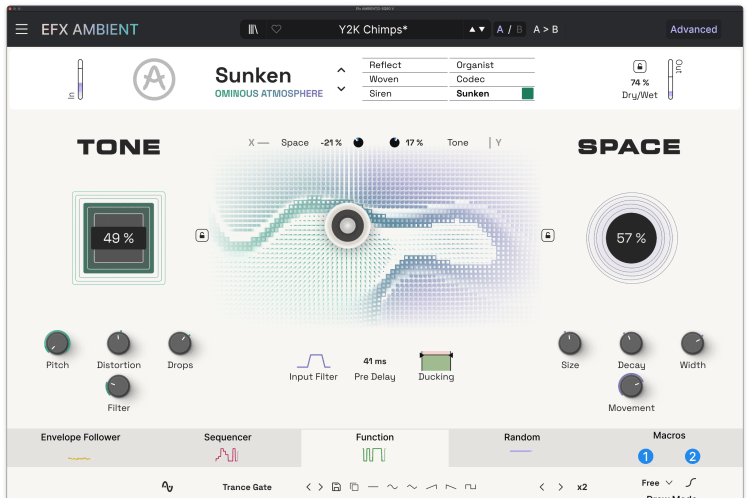
Task: Switch to the Sequencer tab
Action: point(227,447)
